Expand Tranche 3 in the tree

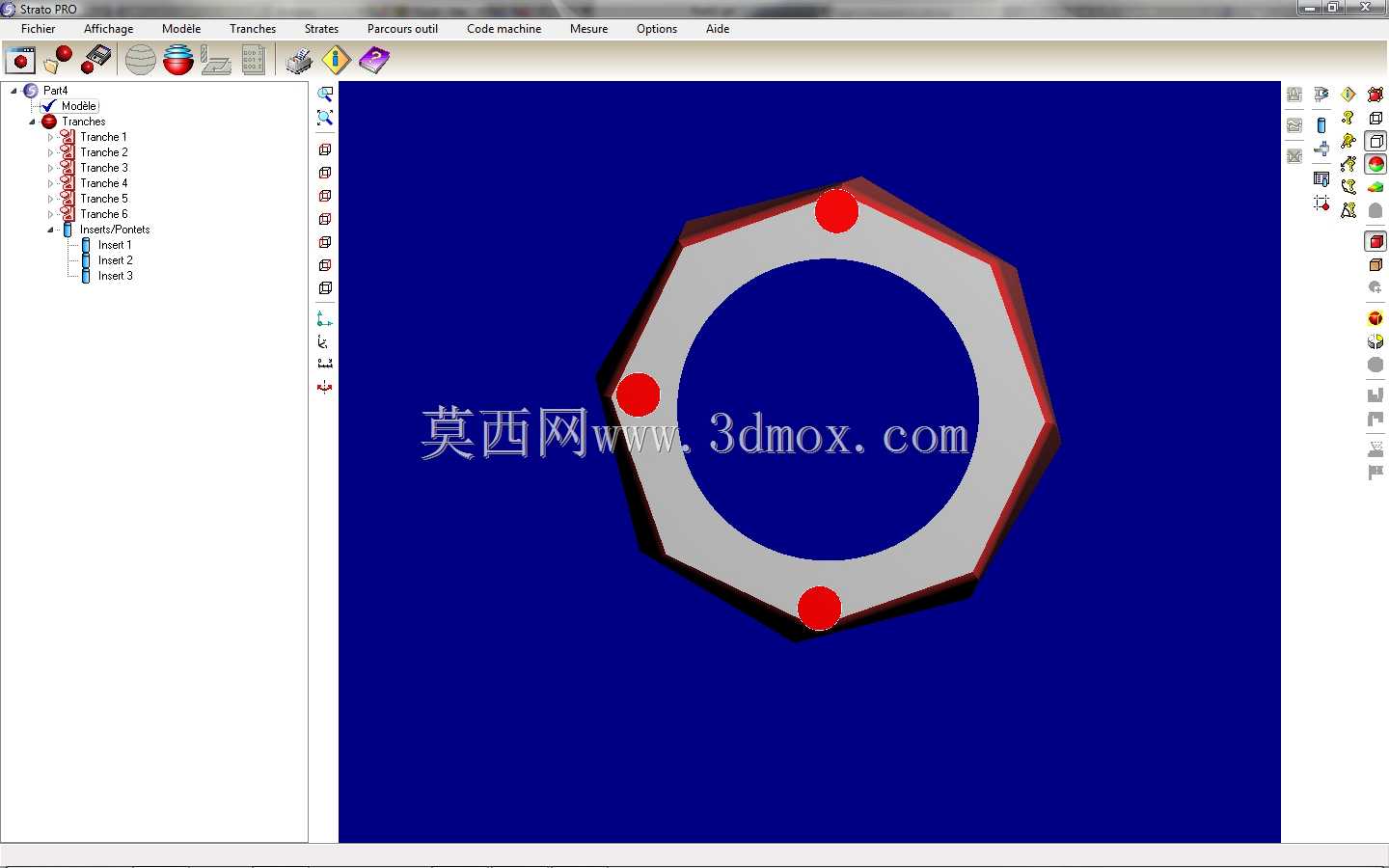(x=51, y=168)
